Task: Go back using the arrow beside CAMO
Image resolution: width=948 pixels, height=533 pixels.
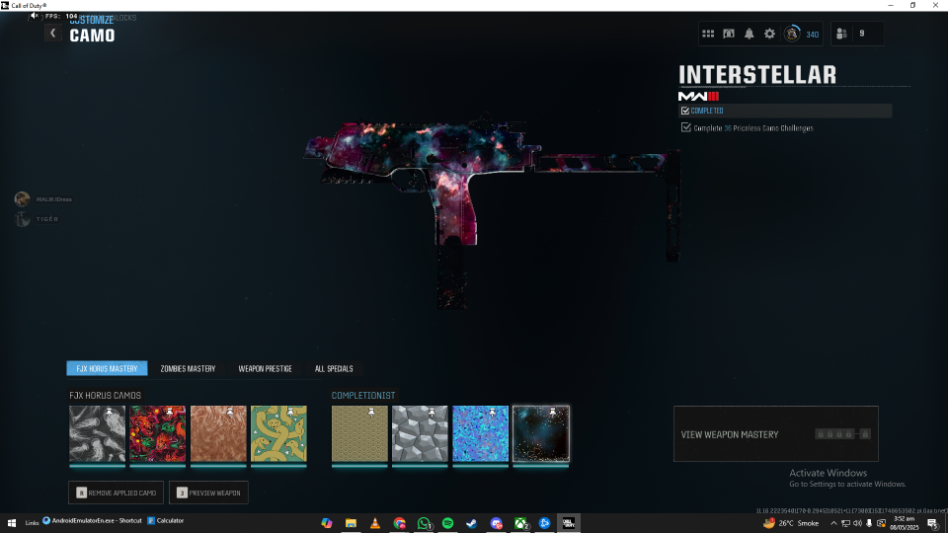Action: coord(53,33)
